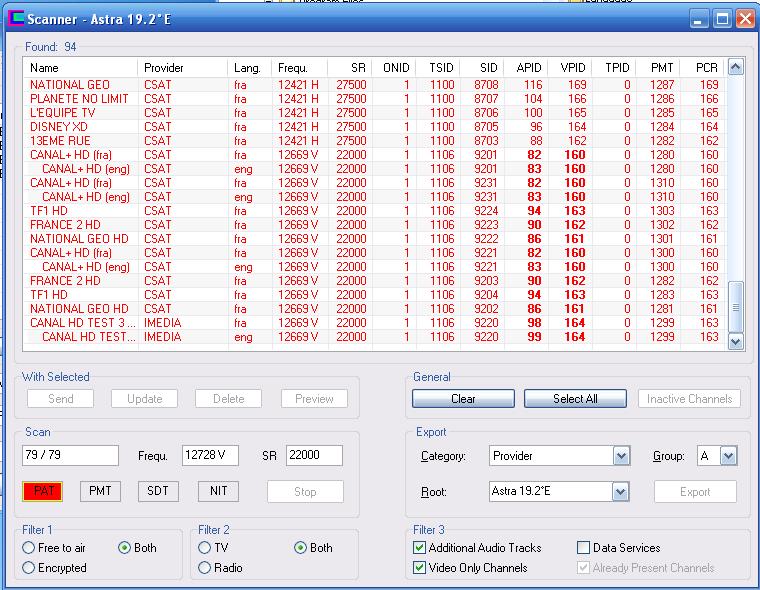Sort by the PMT column header

(658, 68)
